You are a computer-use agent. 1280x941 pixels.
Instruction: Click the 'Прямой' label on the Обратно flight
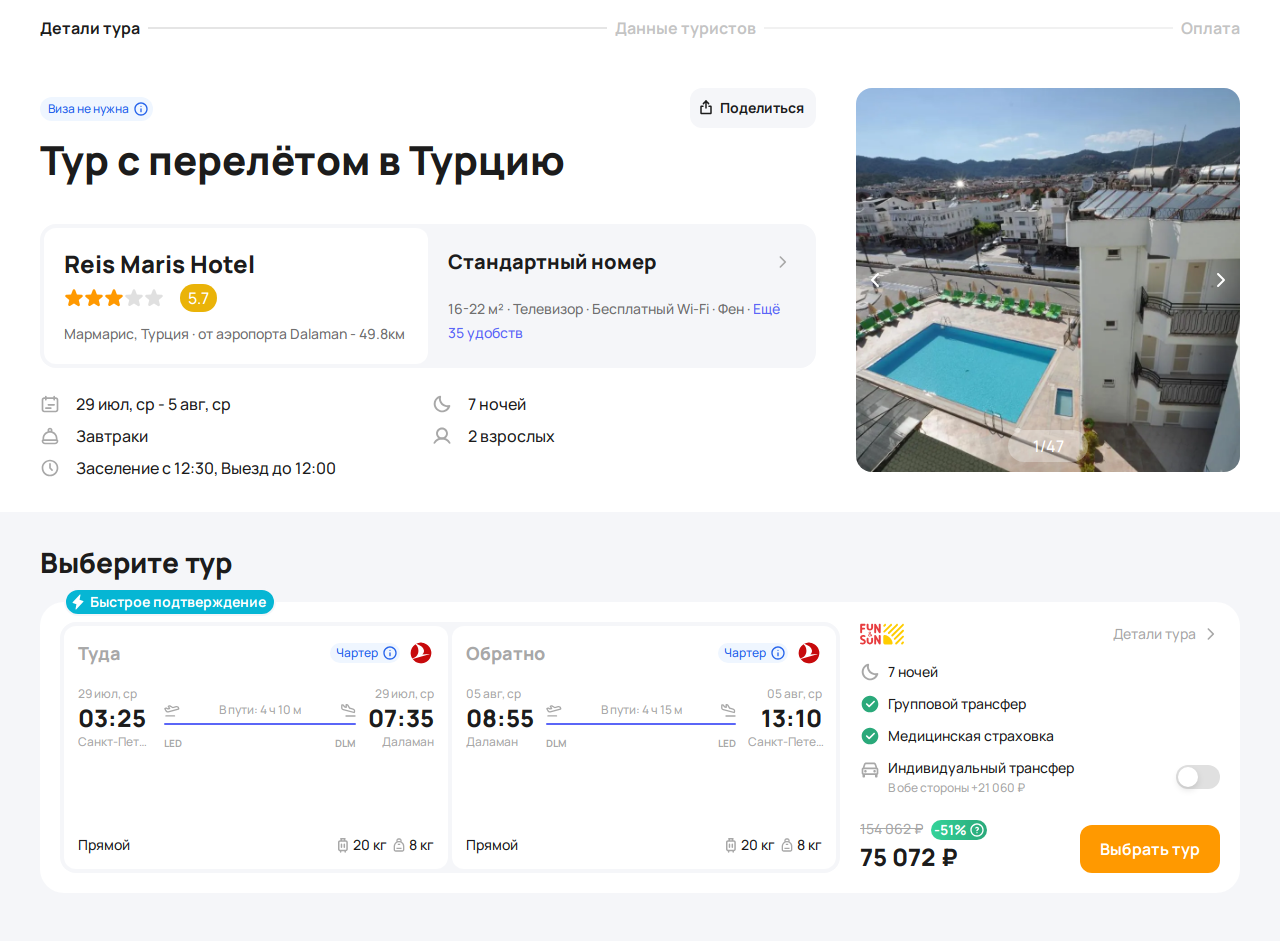(492, 845)
